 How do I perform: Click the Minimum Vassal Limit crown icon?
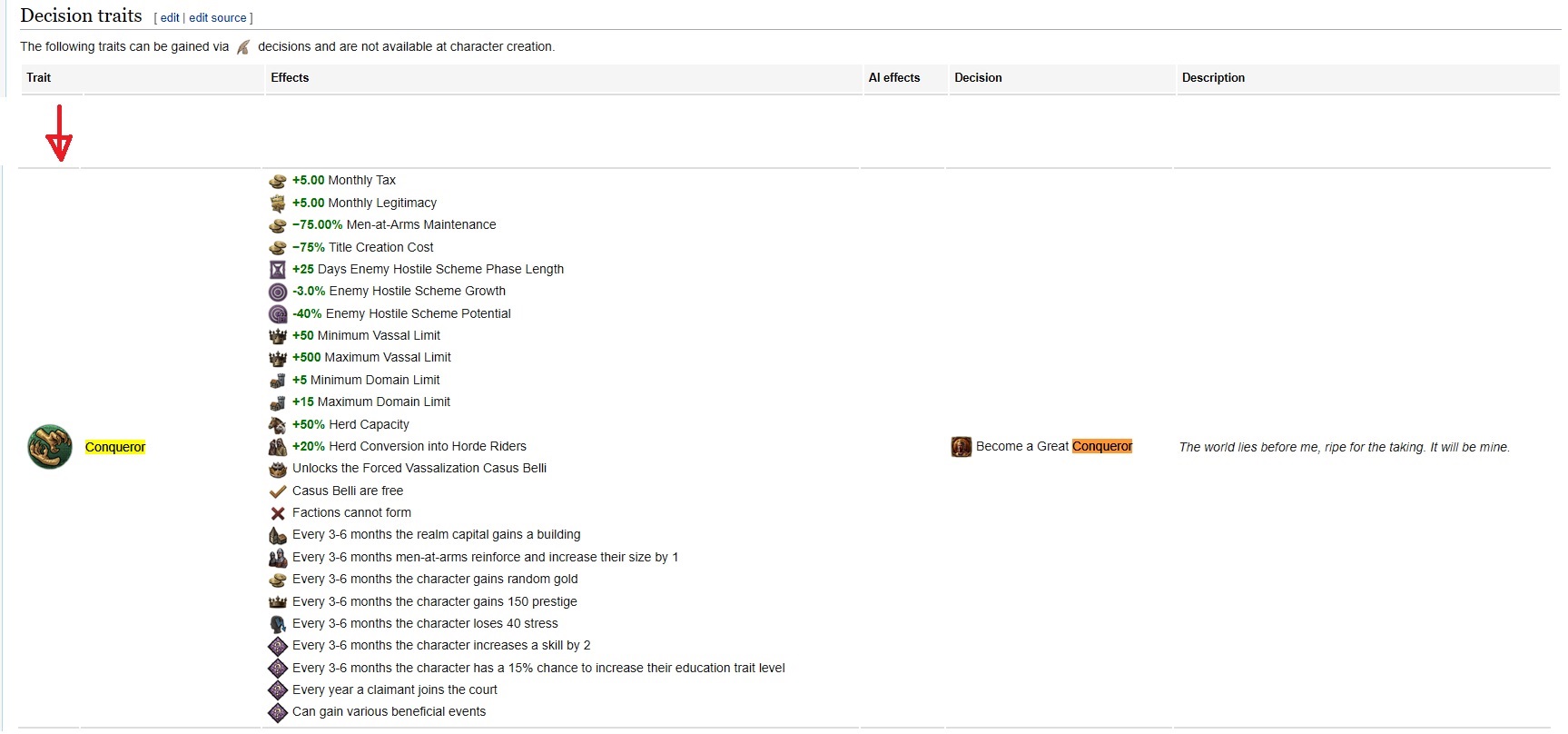point(278,336)
